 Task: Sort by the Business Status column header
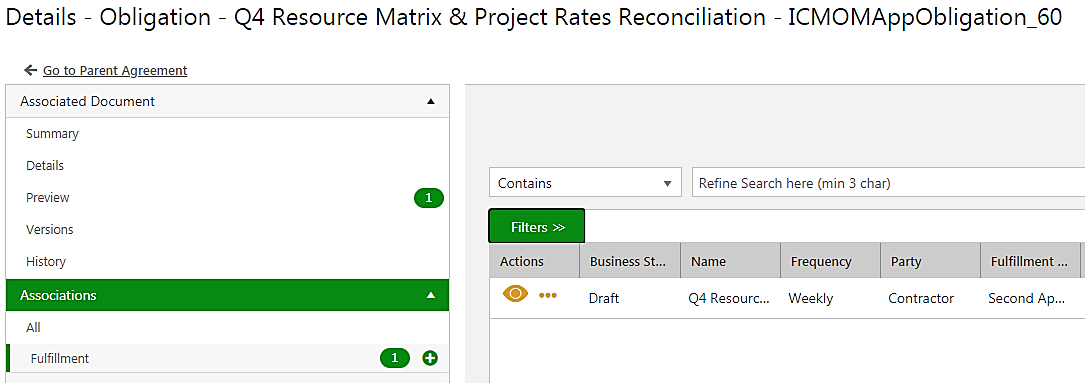(x=630, y=261)
